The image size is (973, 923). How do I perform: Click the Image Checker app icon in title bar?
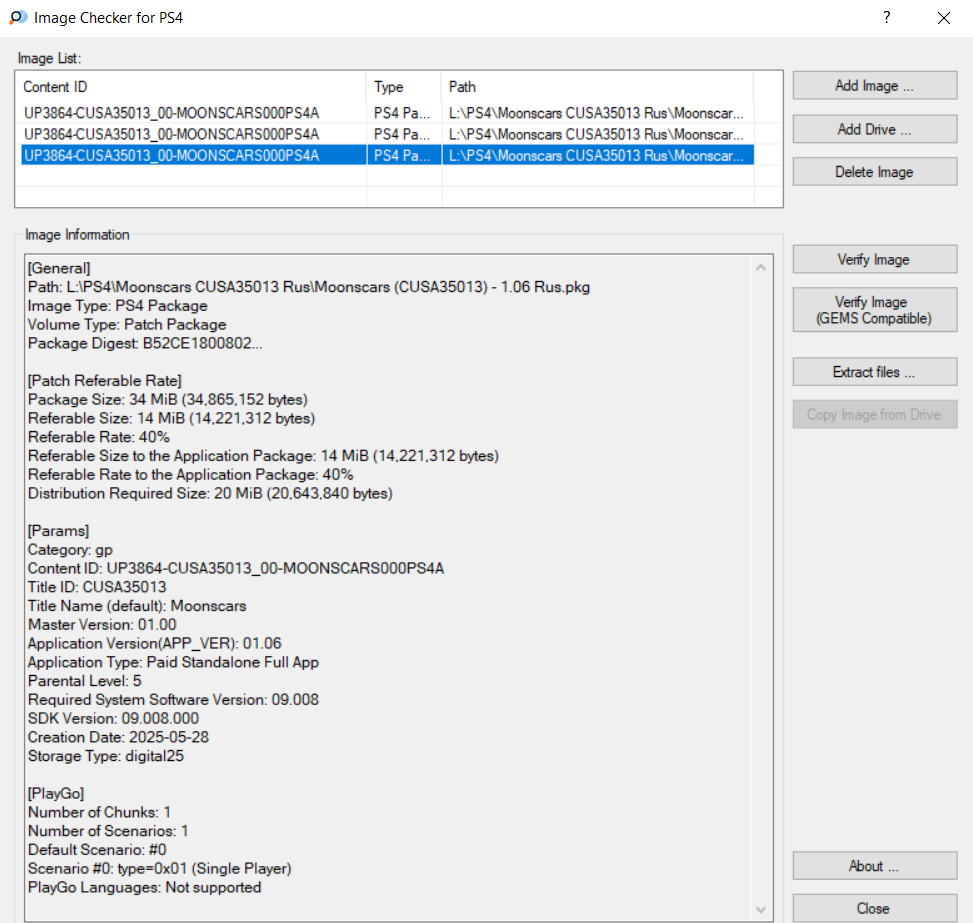[x=18, y=17]
